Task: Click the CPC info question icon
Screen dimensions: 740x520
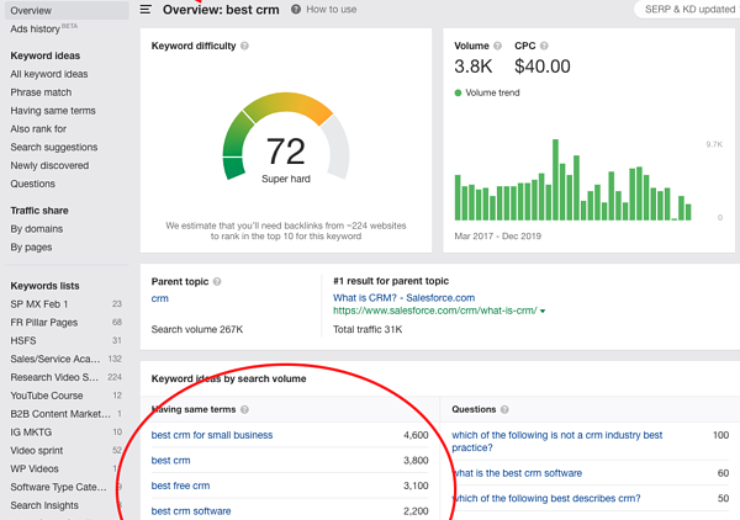Action: (x=546, y=46)
